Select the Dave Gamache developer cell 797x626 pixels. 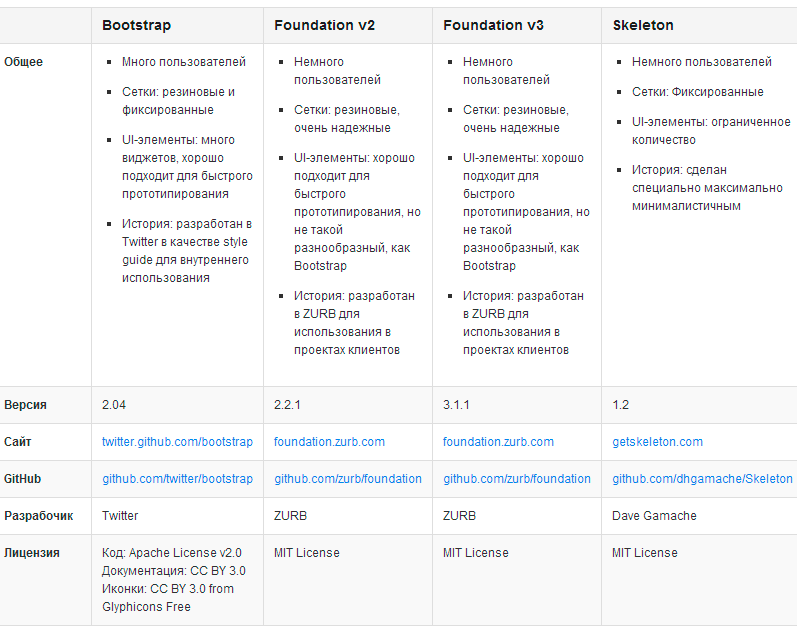(x=654, y=516)
